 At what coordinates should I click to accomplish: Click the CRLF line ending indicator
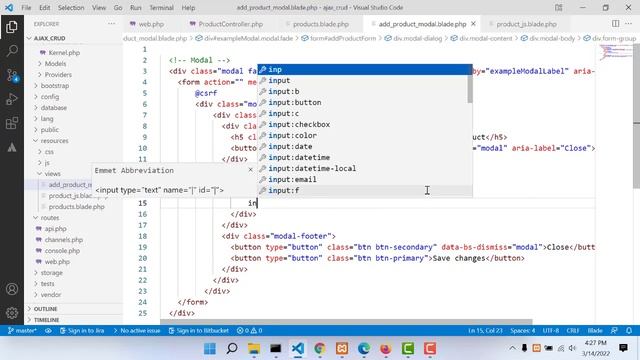573,331
